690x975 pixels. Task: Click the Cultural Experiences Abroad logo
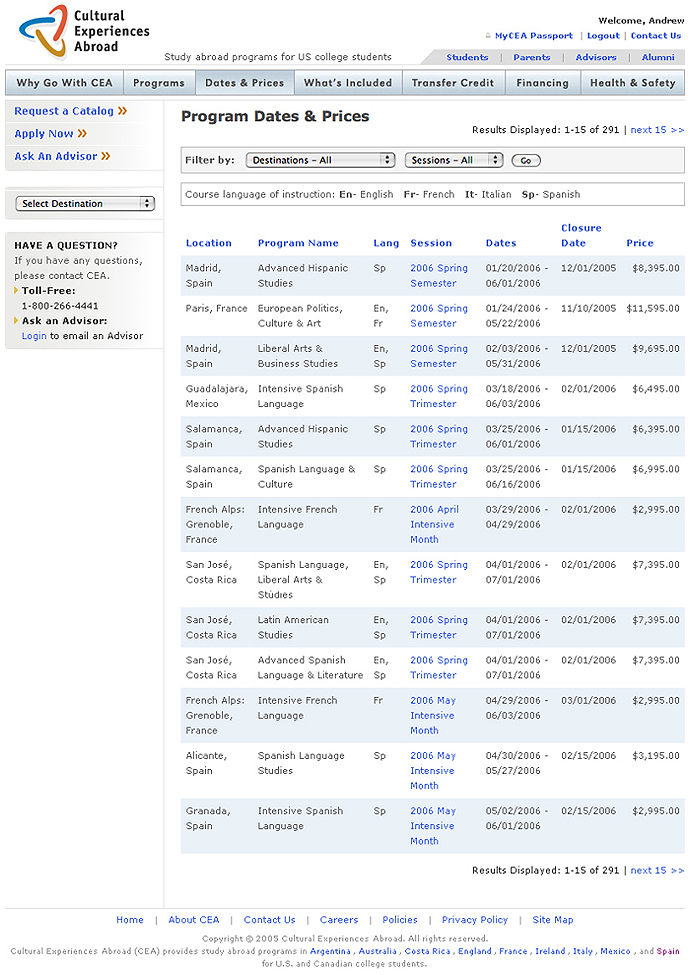pos(68,31)
